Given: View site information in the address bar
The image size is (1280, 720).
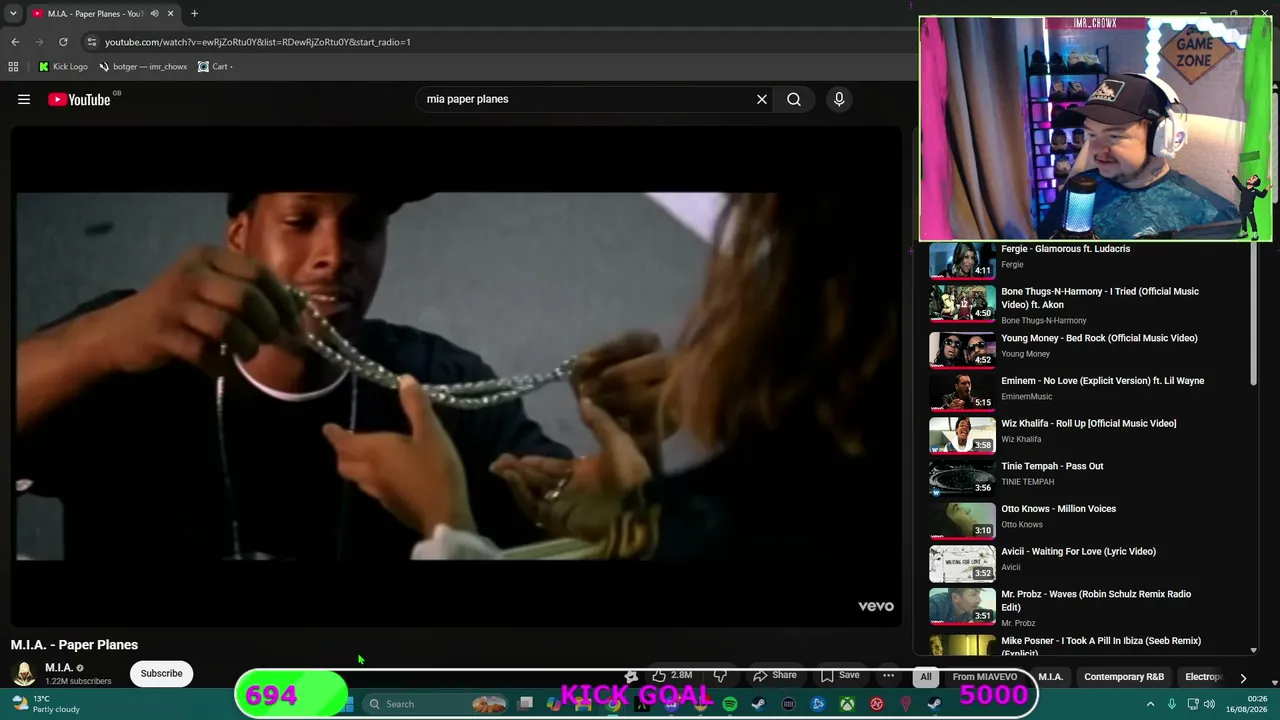Looking at the screenshot, I should click(x=91, y=42).
